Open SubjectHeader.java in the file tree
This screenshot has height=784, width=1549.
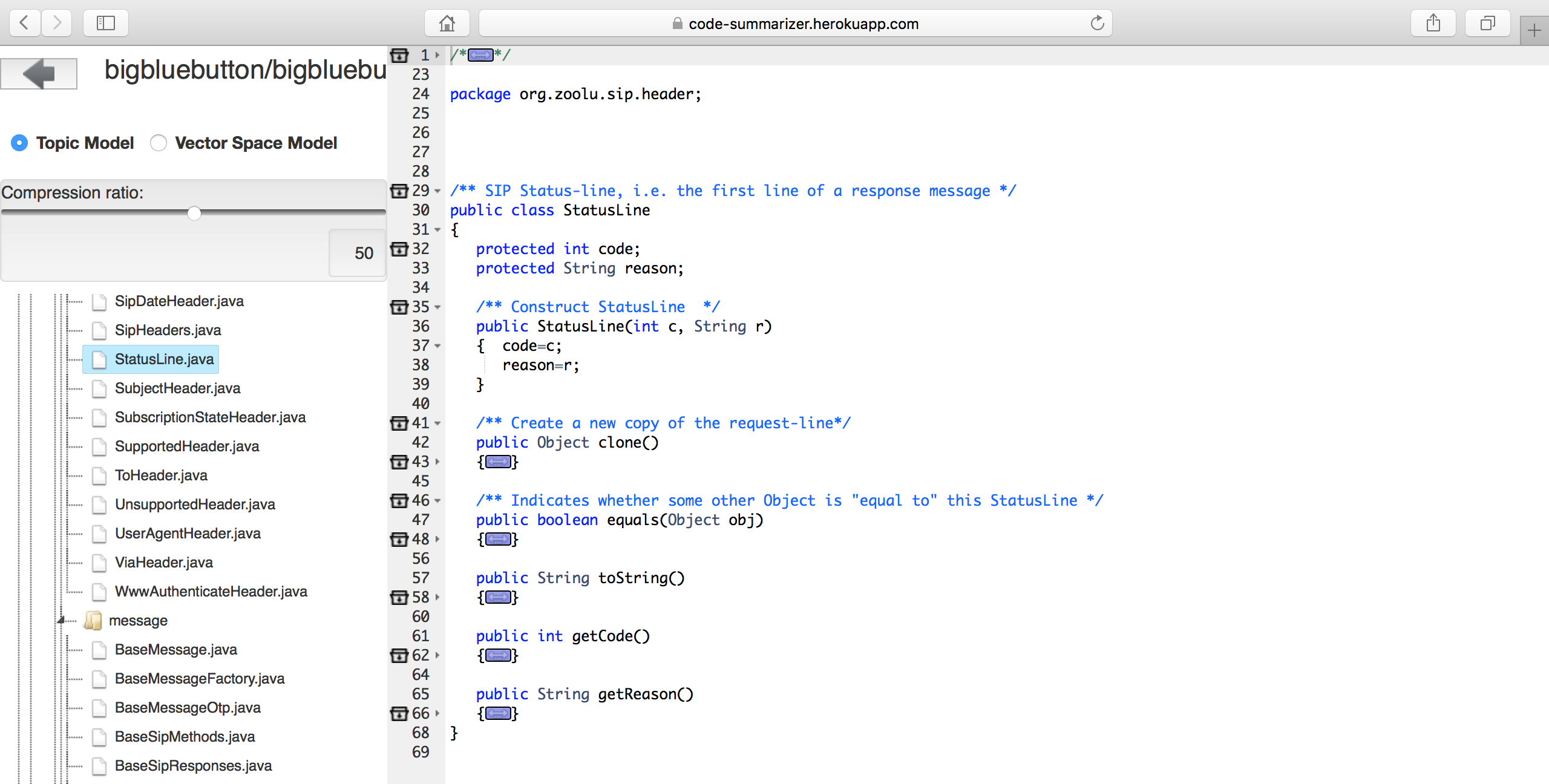tap(177, 388)
